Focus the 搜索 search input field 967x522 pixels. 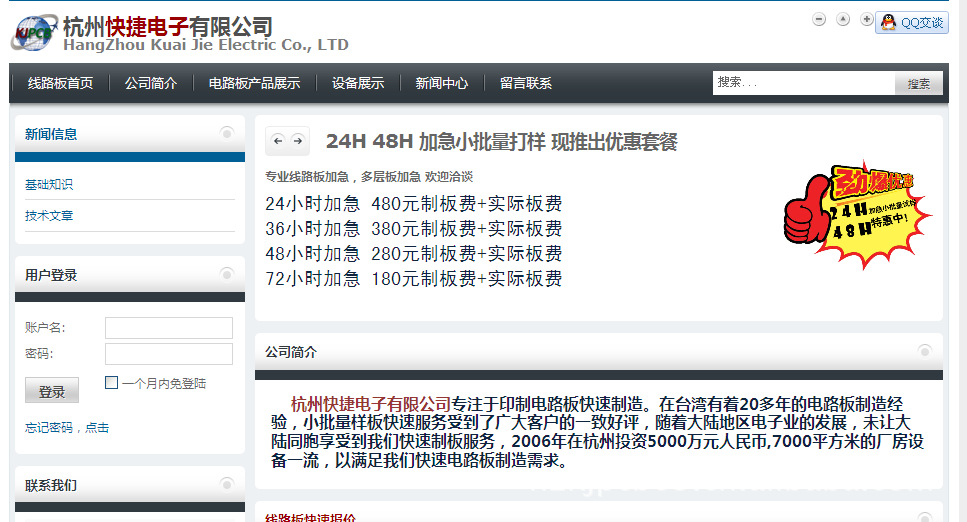pyautogui.click(x=802, y=82)
